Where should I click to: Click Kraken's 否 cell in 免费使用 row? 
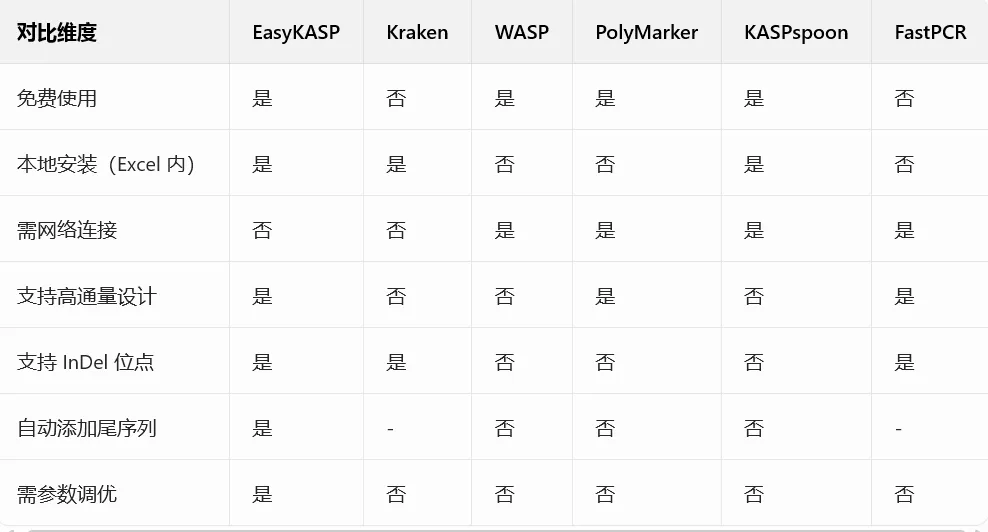pyautogui.click(x=396, y=98)
